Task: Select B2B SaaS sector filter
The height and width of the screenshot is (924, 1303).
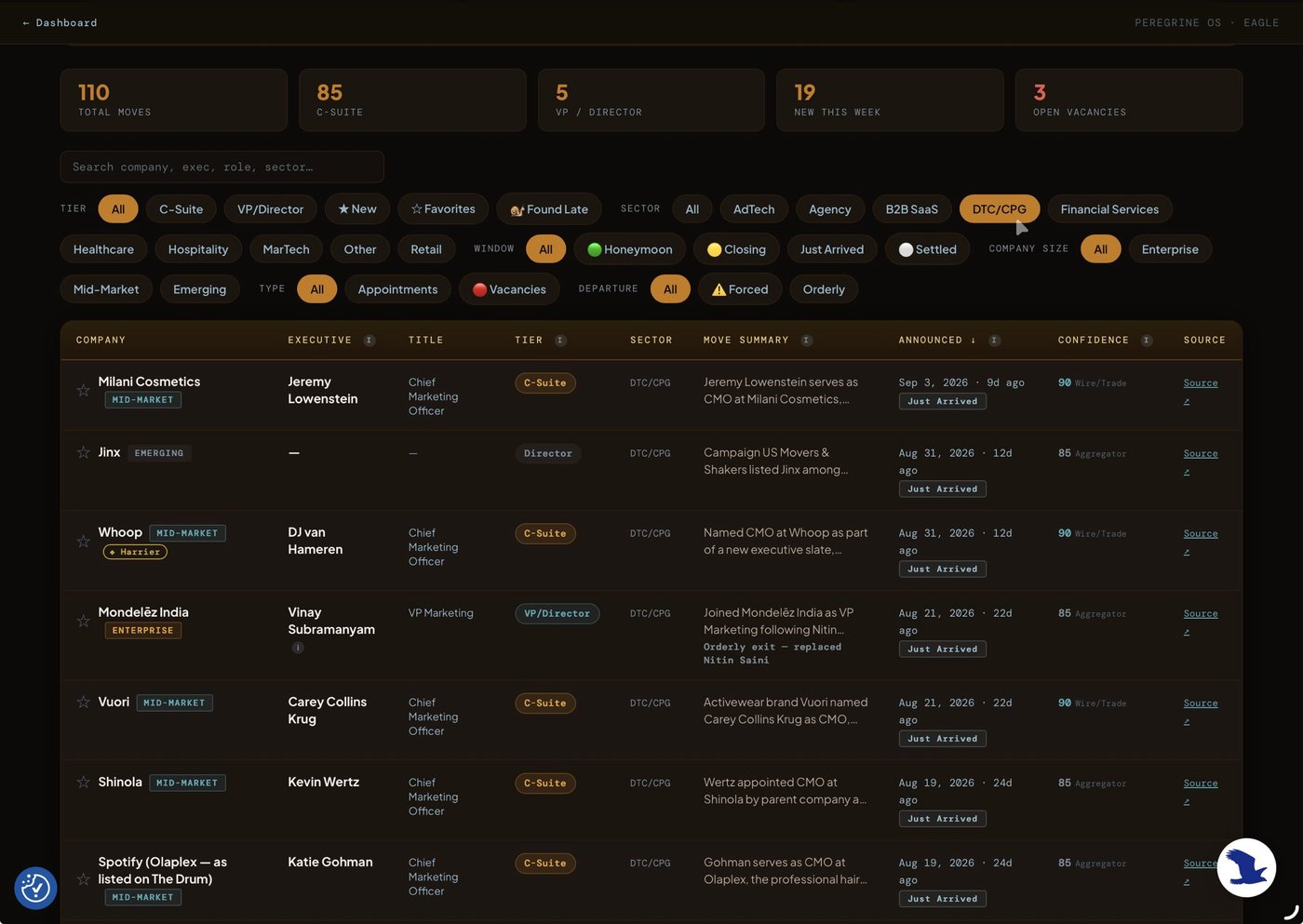Action: [912, 209]
